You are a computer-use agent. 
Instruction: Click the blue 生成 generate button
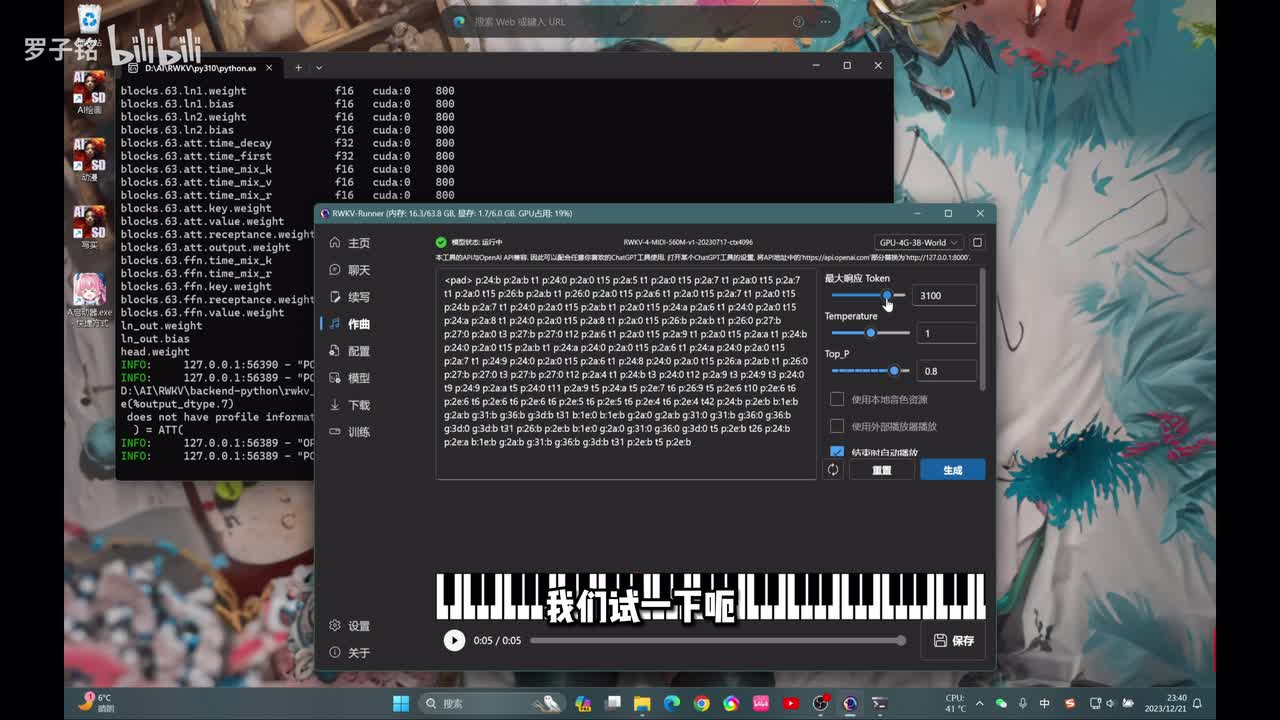(x=952, y=470)
